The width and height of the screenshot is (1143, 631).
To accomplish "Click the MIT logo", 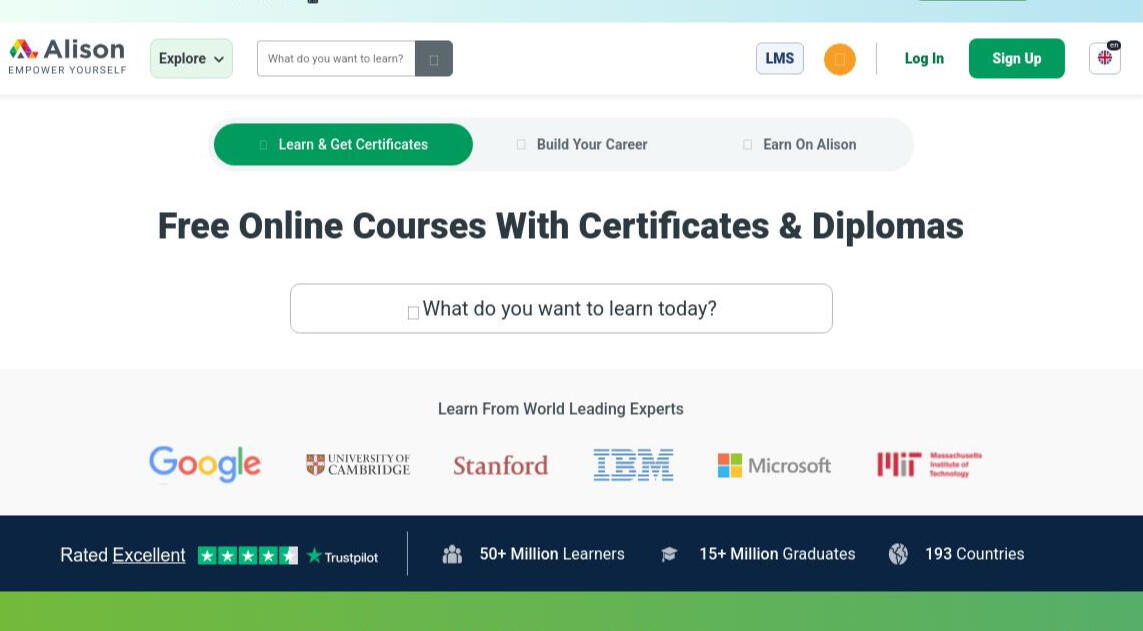I will [x=929, y=464].
